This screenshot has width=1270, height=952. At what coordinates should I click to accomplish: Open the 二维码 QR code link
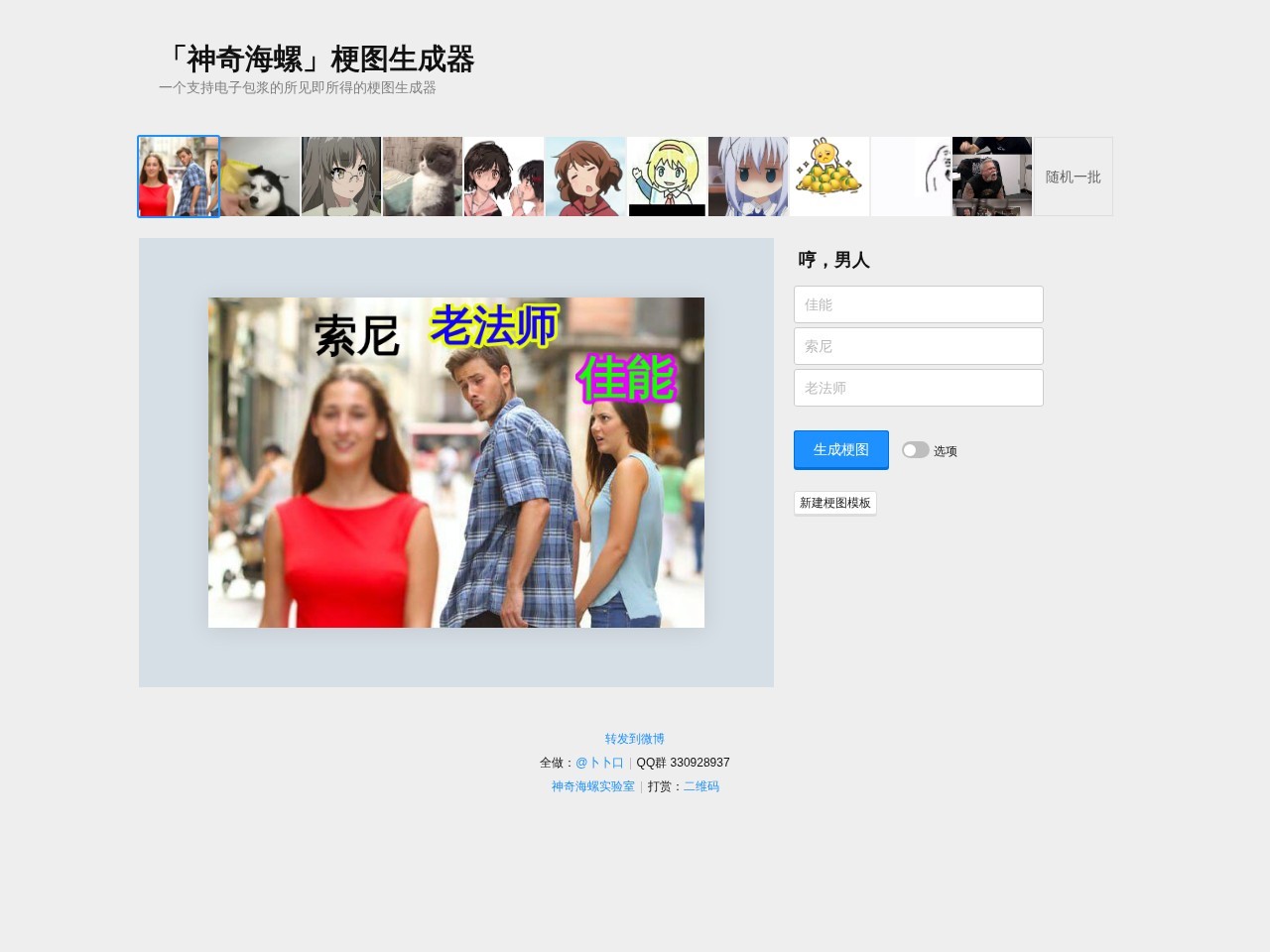tap(701, 786)
